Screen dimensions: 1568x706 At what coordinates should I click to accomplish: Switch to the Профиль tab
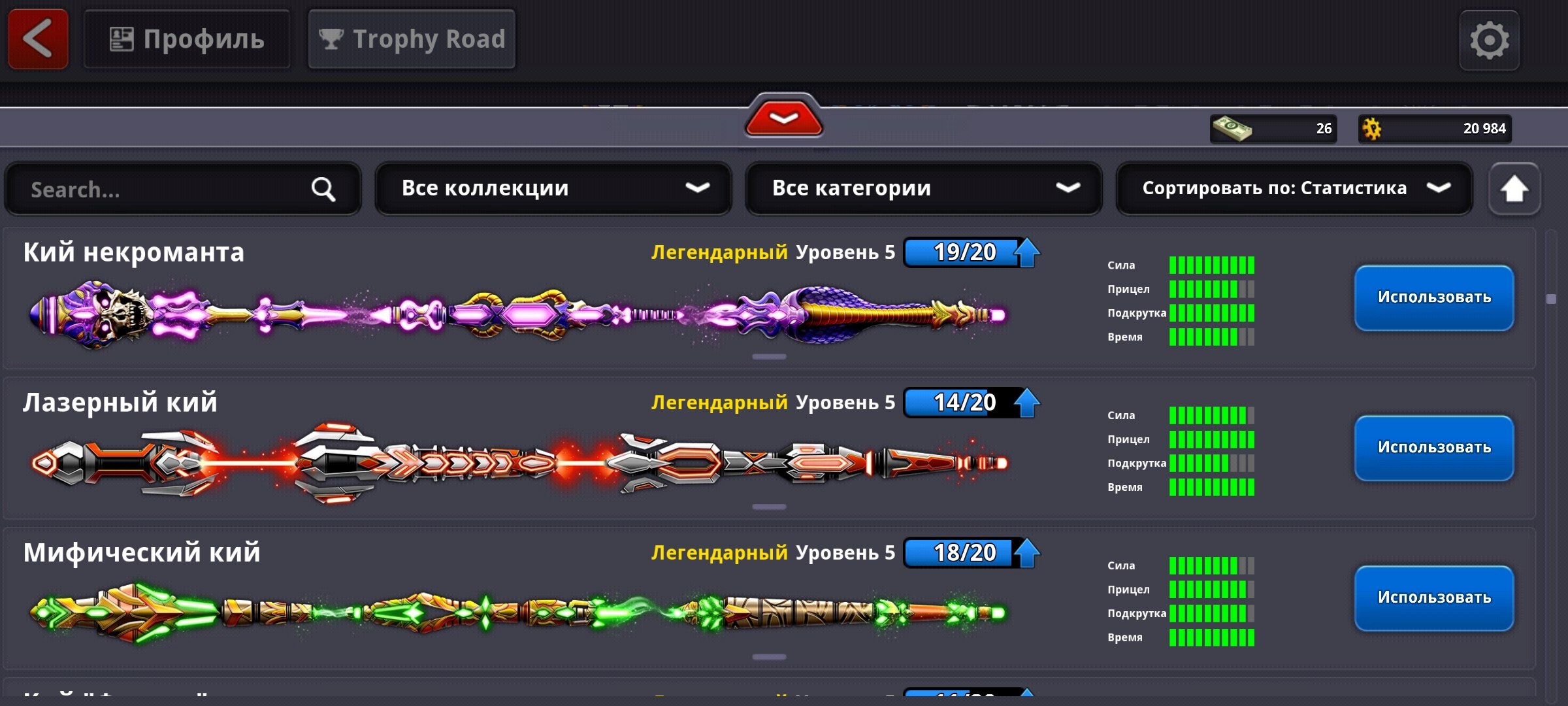click(x=187, y=39)
